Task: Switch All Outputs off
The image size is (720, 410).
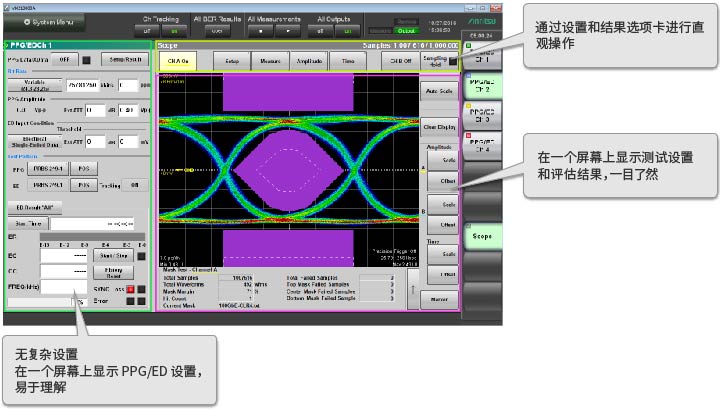Action: point(320,31)
